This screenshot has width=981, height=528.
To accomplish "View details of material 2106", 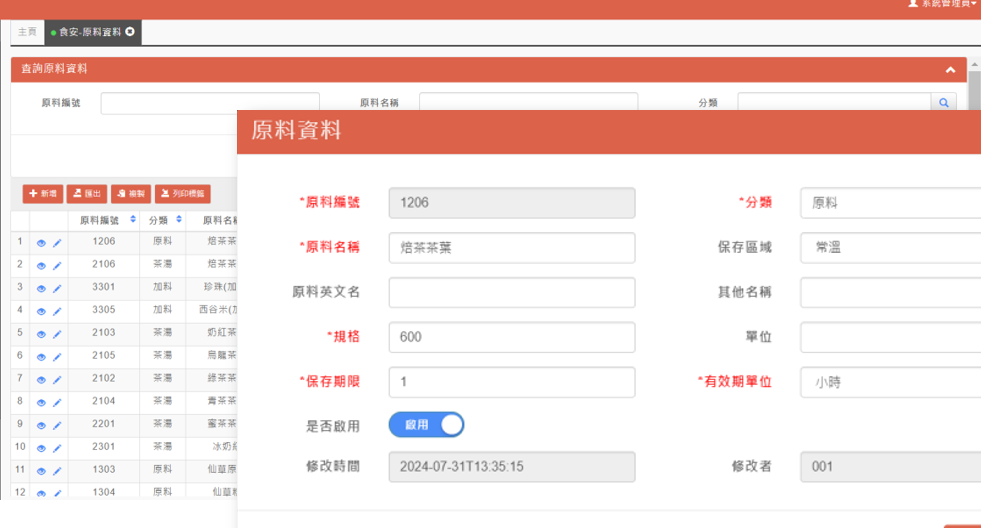I will 41,266.
